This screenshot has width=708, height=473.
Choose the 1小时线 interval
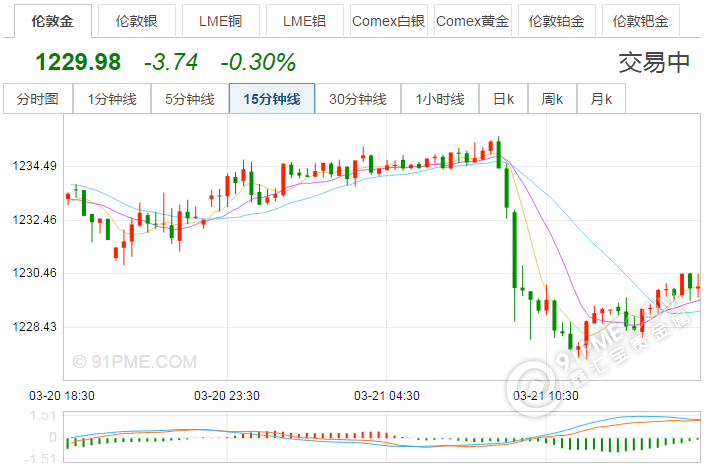440,98
